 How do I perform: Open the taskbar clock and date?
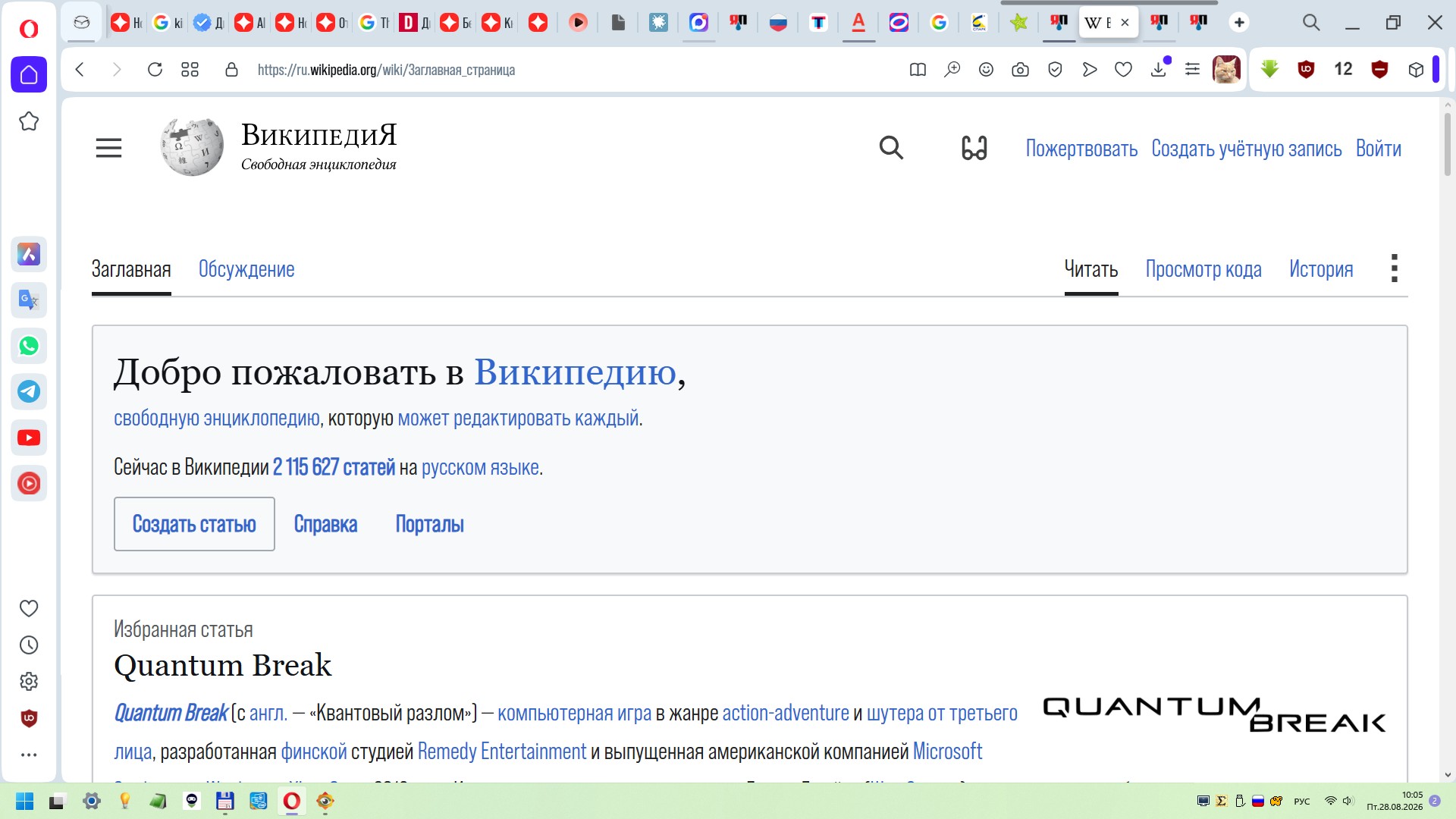(x=1395, y=801)
